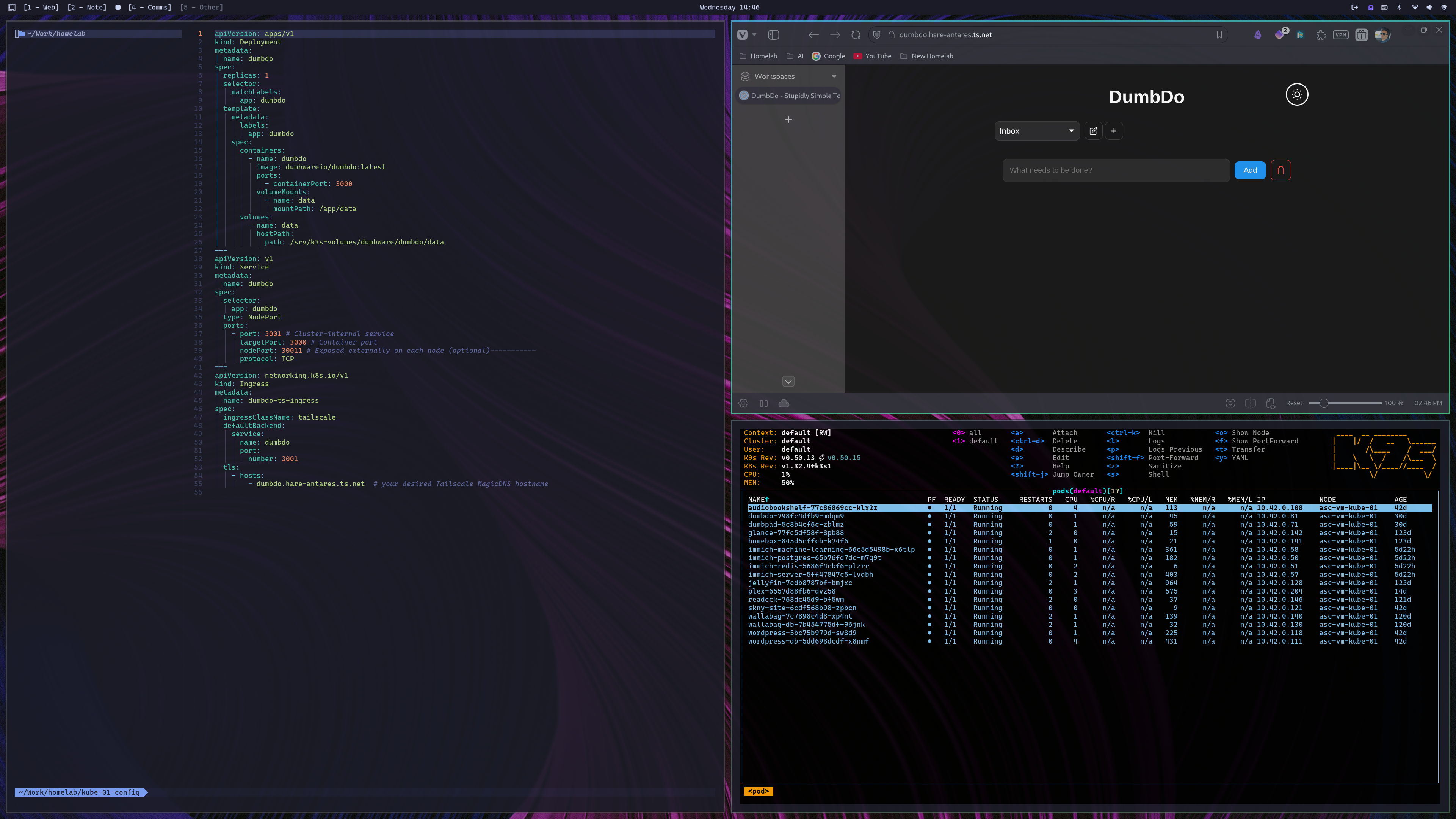Click the sync cloud icon

point(784,403)
